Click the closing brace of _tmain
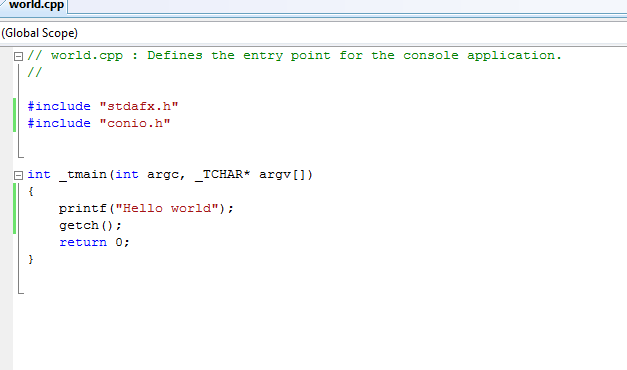 pyautogui.click(x=31, y=260)
